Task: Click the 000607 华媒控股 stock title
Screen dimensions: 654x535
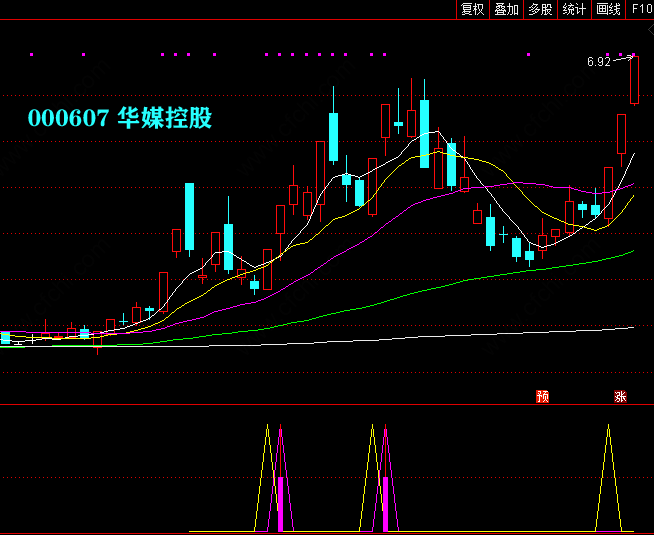Action: (x=120, y=118)
